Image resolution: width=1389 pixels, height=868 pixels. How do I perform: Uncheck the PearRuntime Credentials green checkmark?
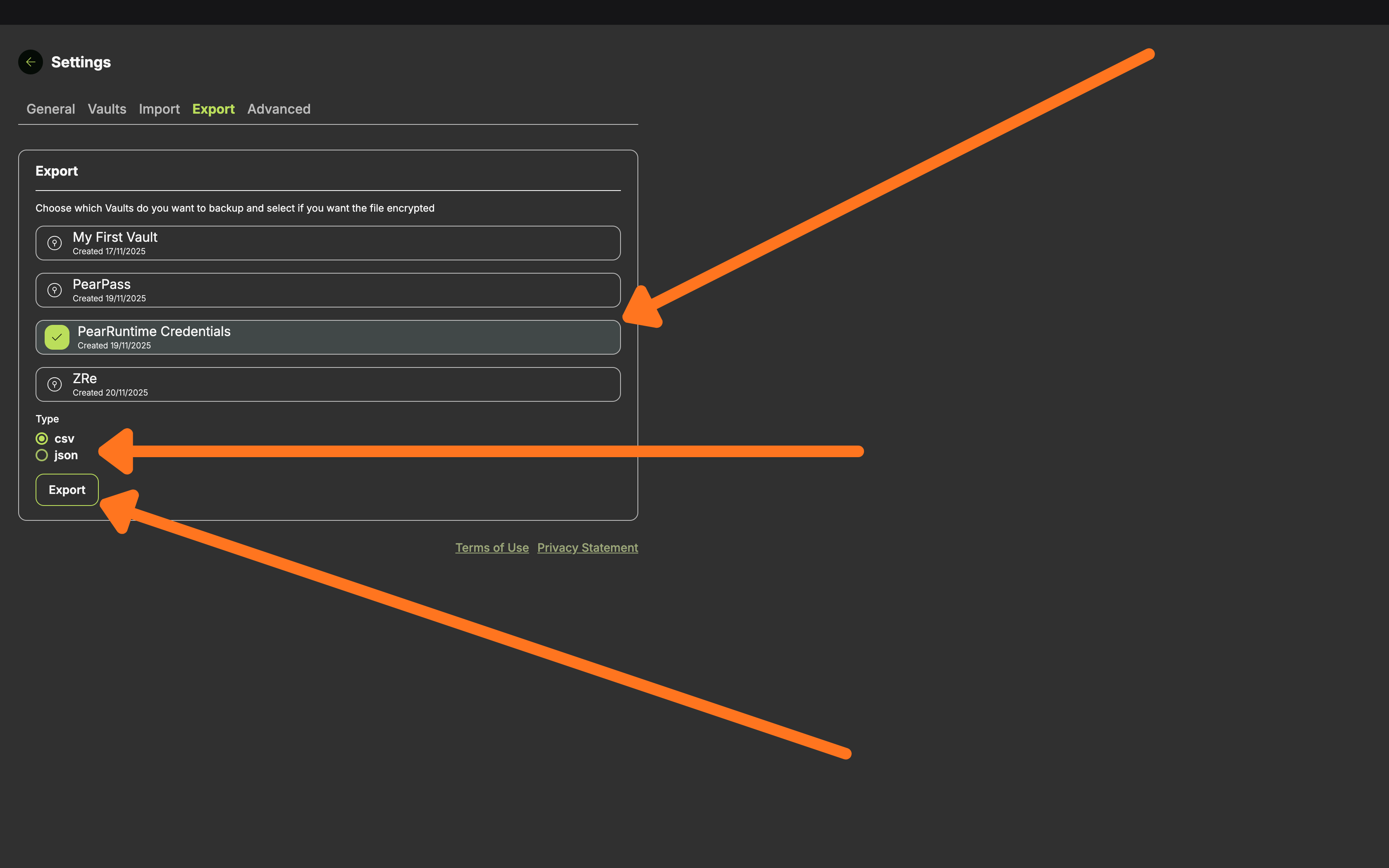(57, 337)
